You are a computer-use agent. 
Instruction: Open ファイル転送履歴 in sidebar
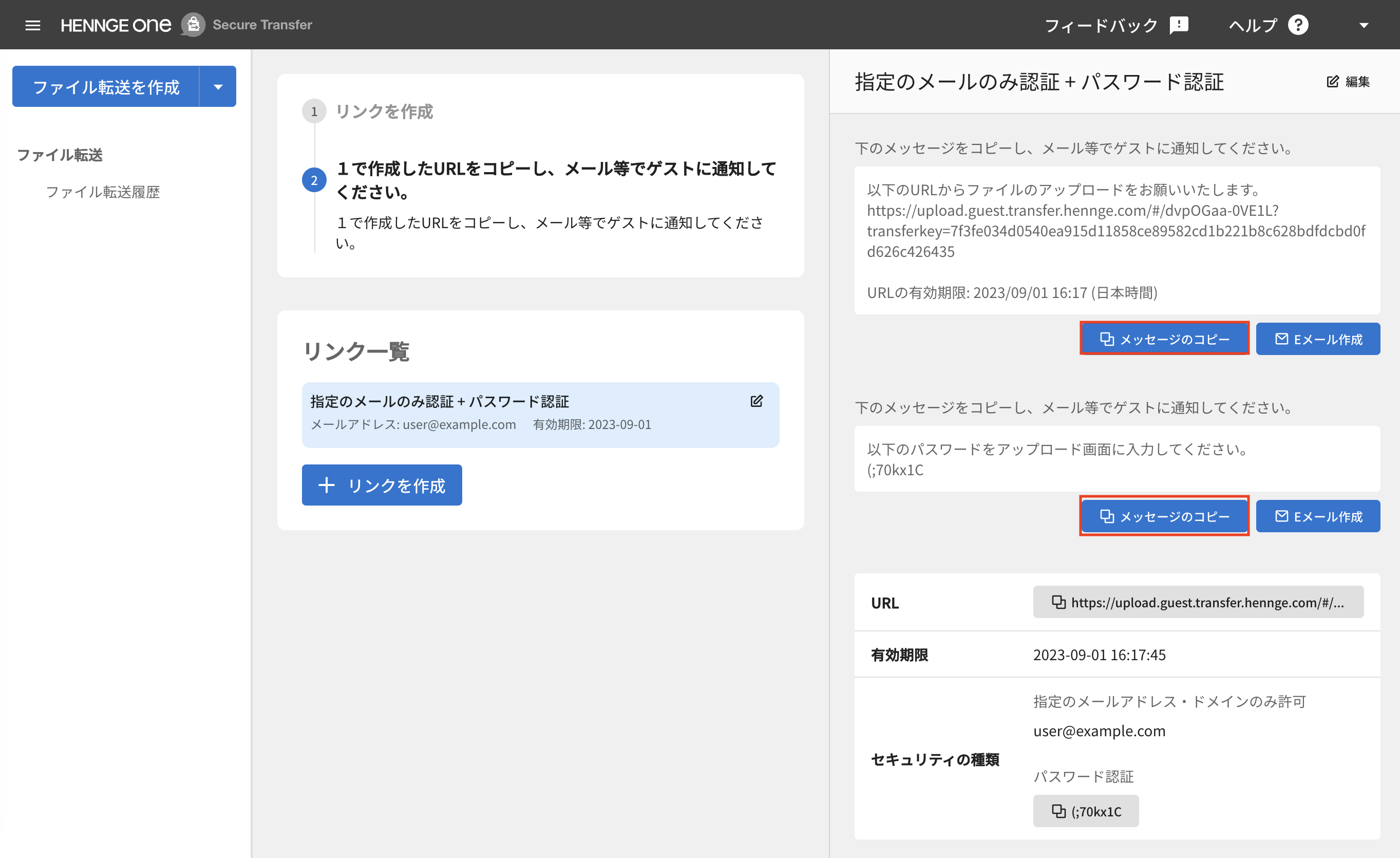pyautogui.click(x=103, y=192)
